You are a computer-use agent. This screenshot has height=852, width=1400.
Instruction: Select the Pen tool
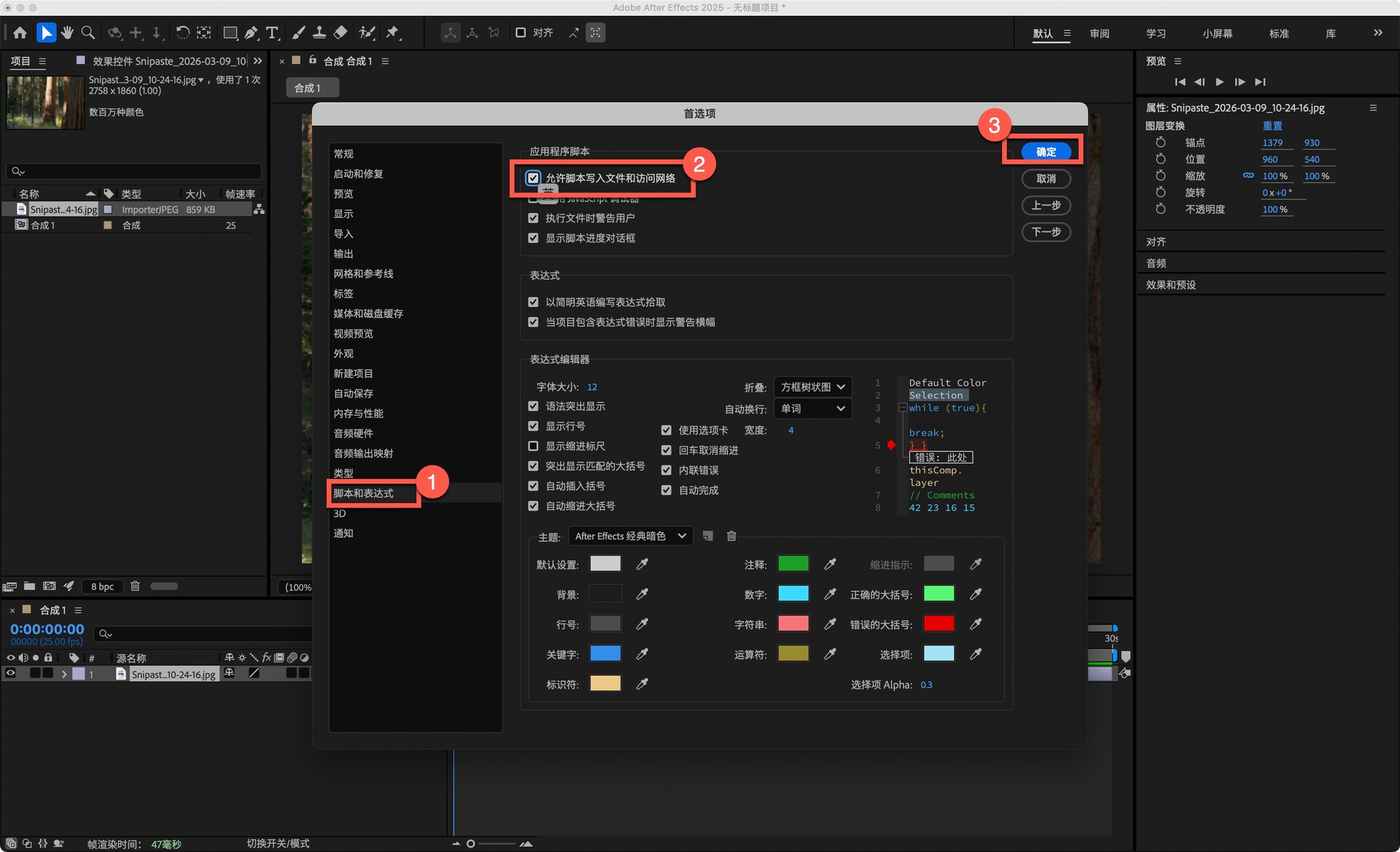coord(251,32)
